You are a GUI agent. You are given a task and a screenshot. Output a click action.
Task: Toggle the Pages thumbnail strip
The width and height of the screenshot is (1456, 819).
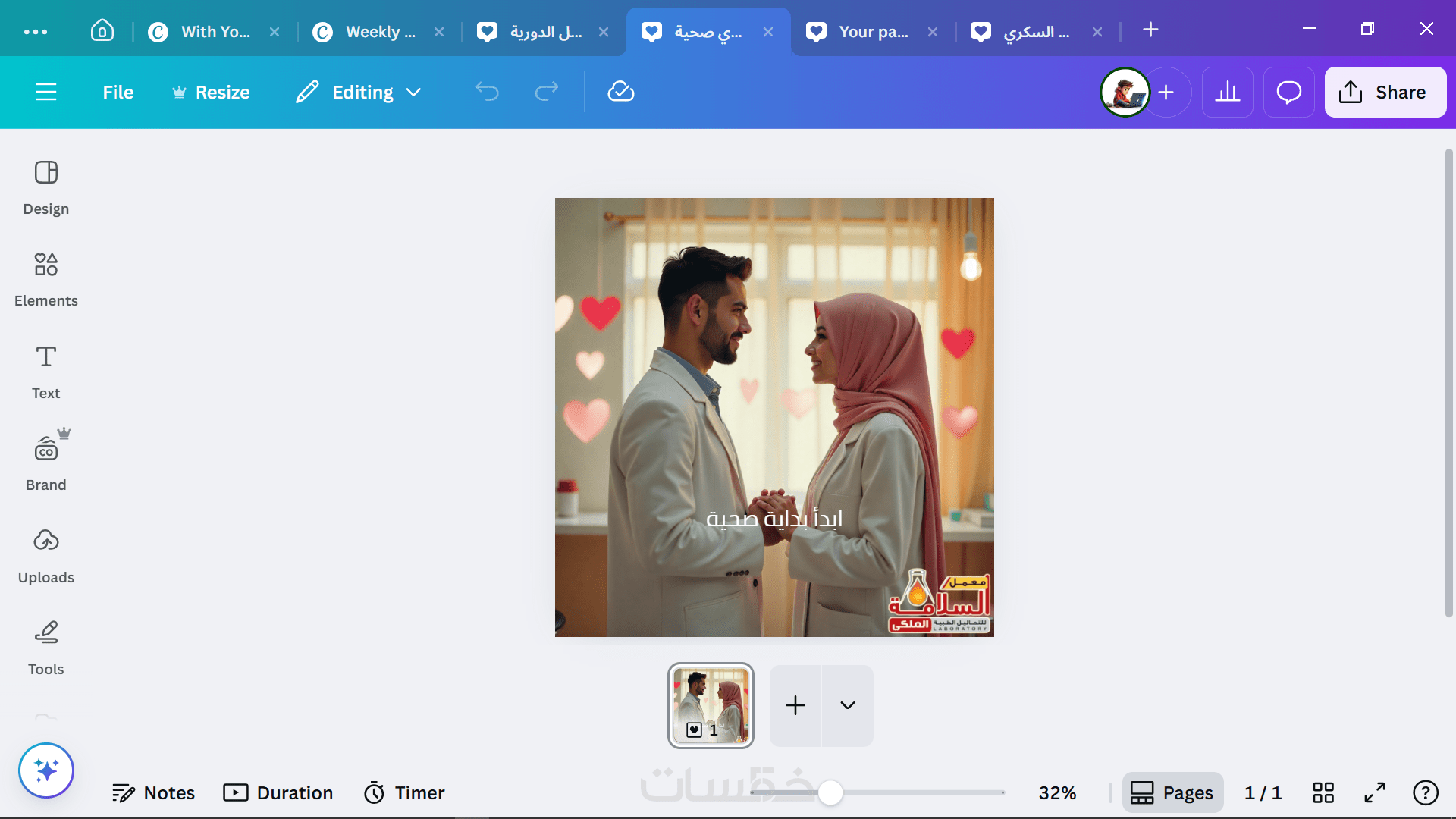point(1172,792)
